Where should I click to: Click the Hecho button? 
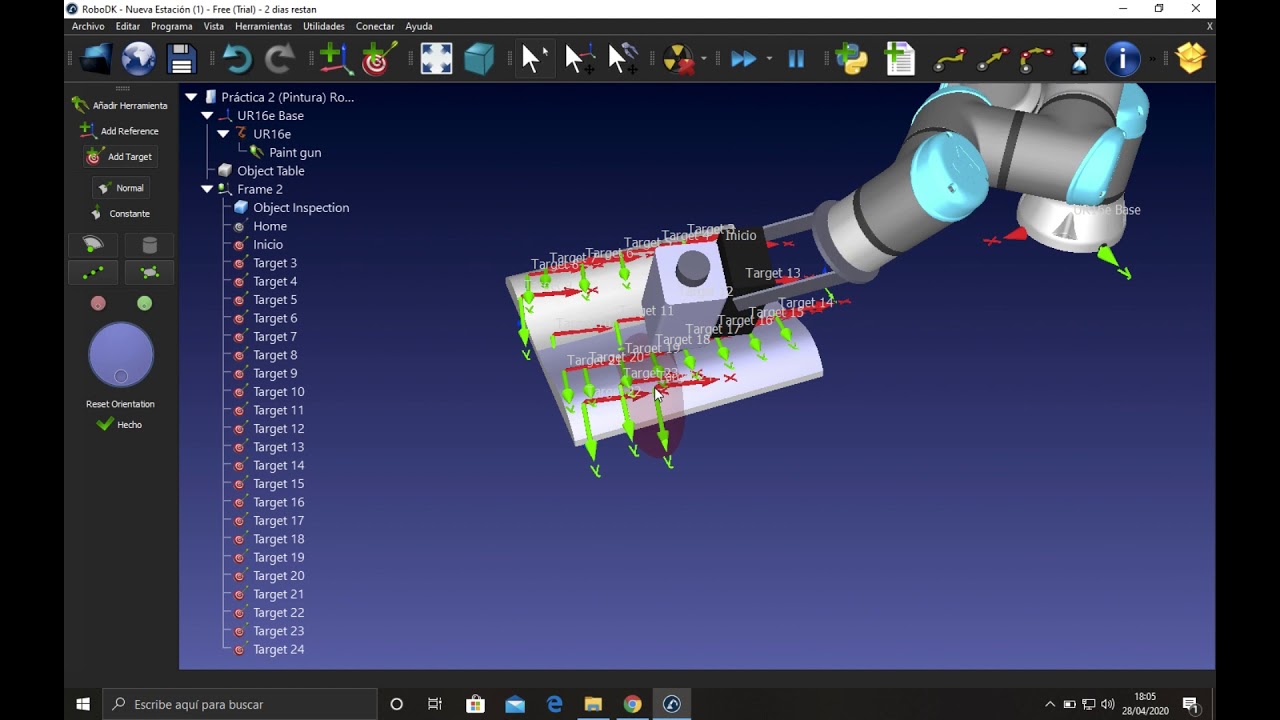point(120,425)
